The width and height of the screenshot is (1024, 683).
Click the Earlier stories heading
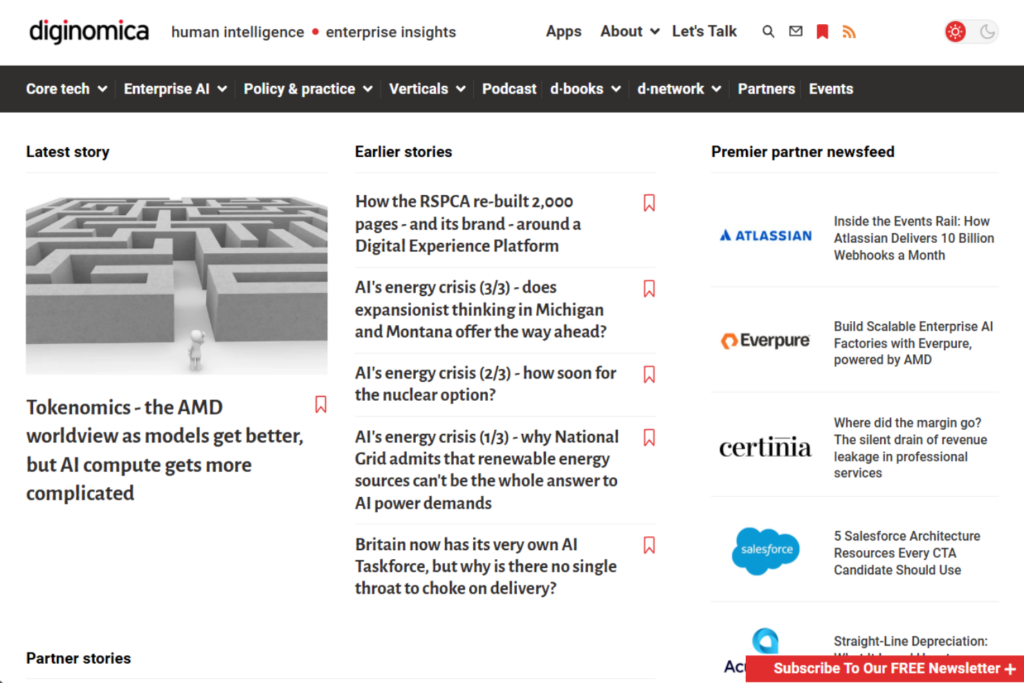pyautogui.click(x=404, y=151)
